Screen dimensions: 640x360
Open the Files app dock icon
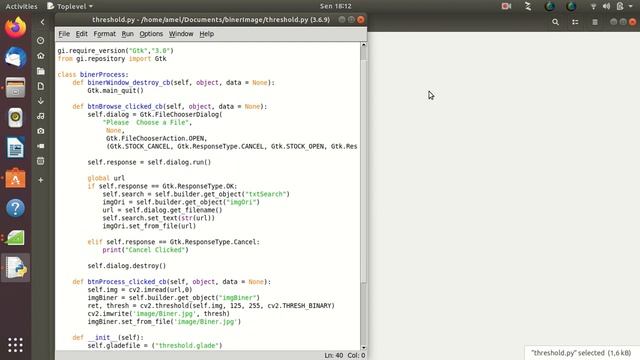[15, 87]
